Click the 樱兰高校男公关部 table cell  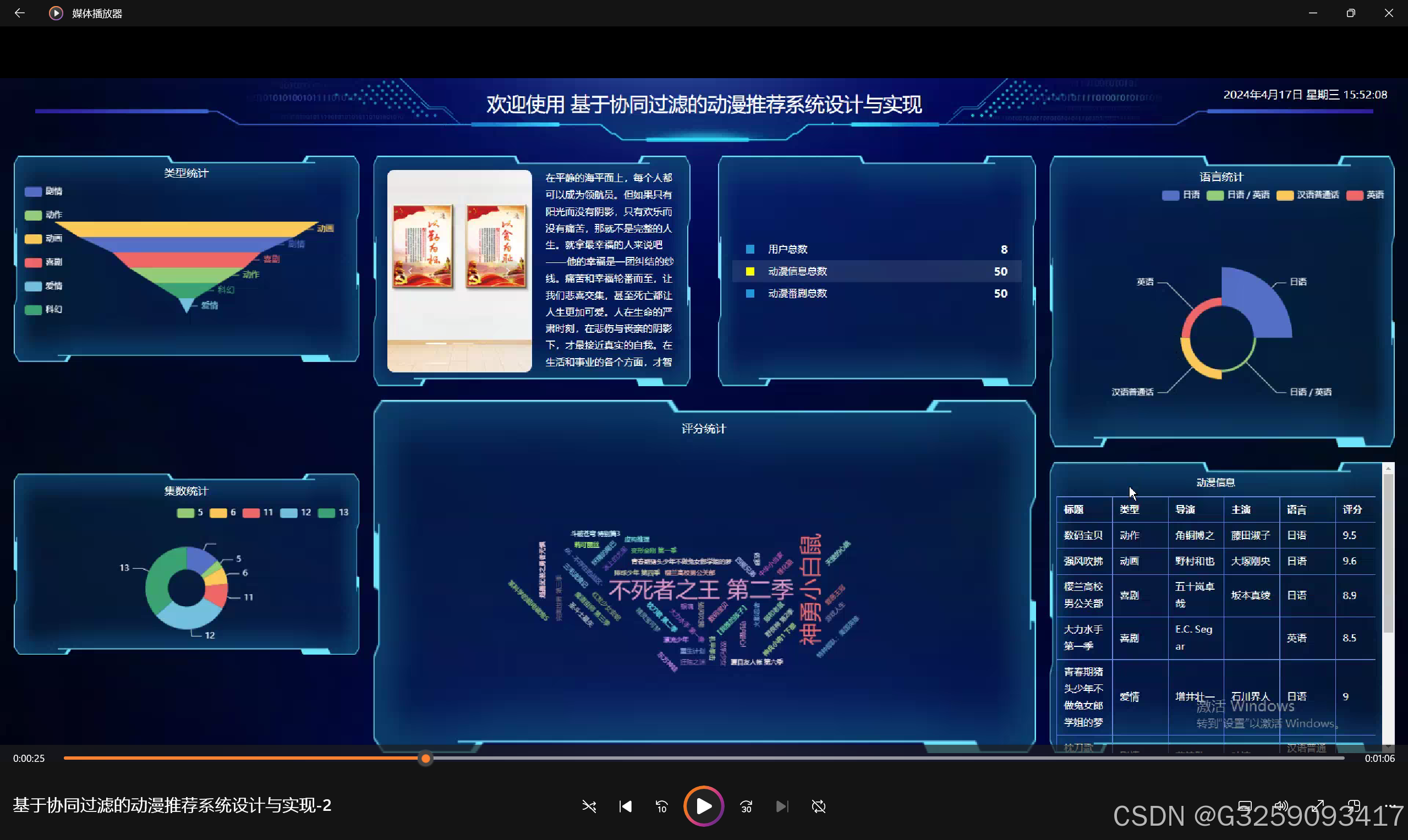pos(1083,595)
